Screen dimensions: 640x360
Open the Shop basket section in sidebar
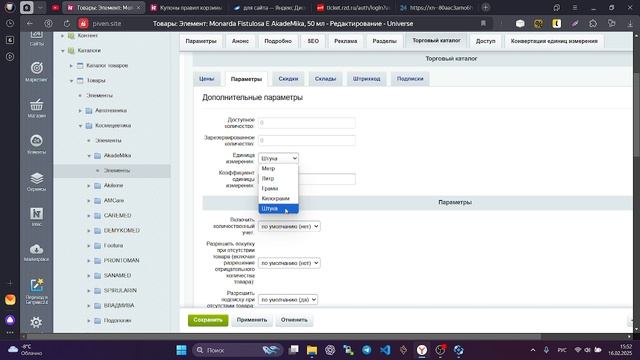pos(36,108)
